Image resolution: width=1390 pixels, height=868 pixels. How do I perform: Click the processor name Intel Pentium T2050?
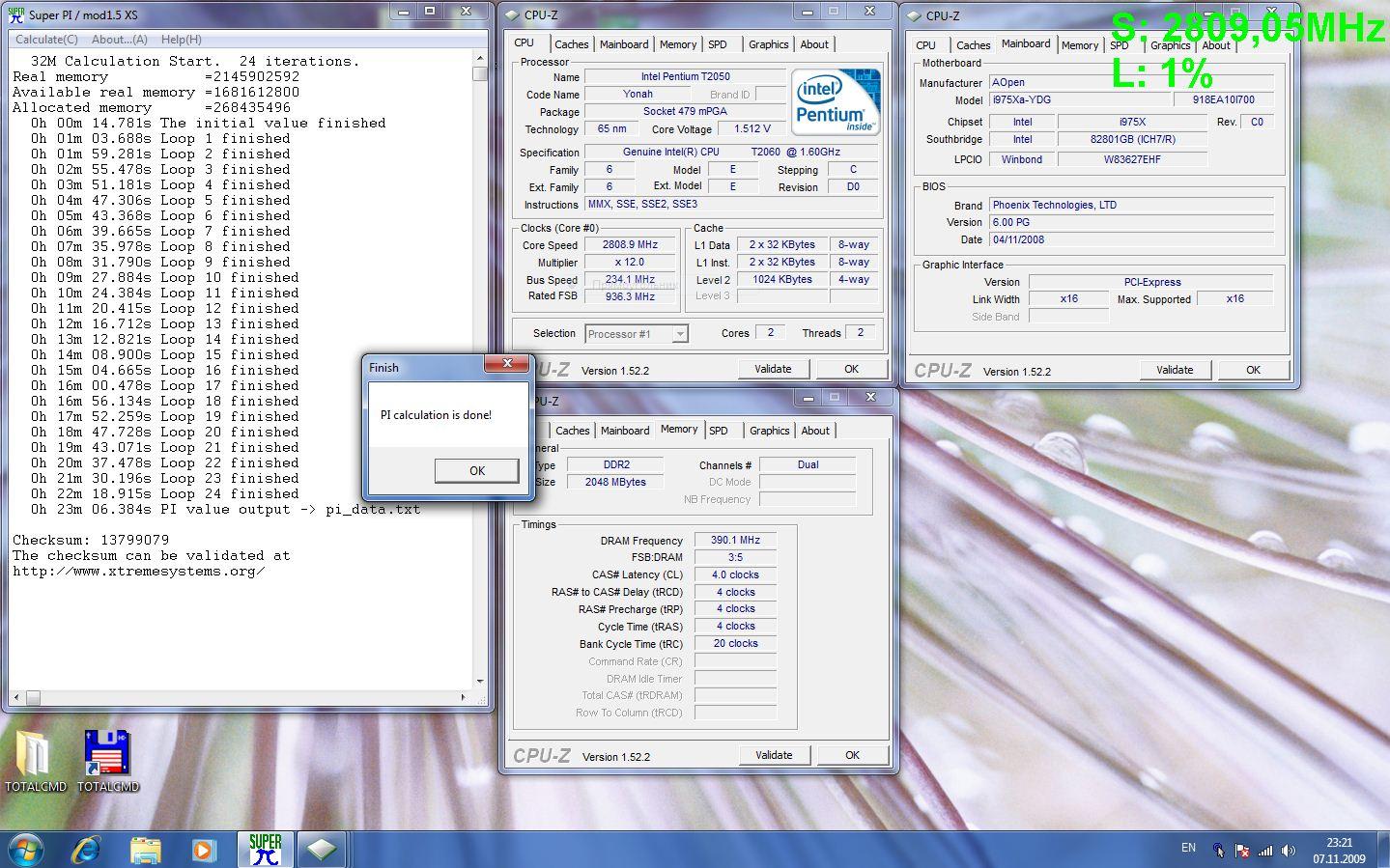click(x=685, y=77)
